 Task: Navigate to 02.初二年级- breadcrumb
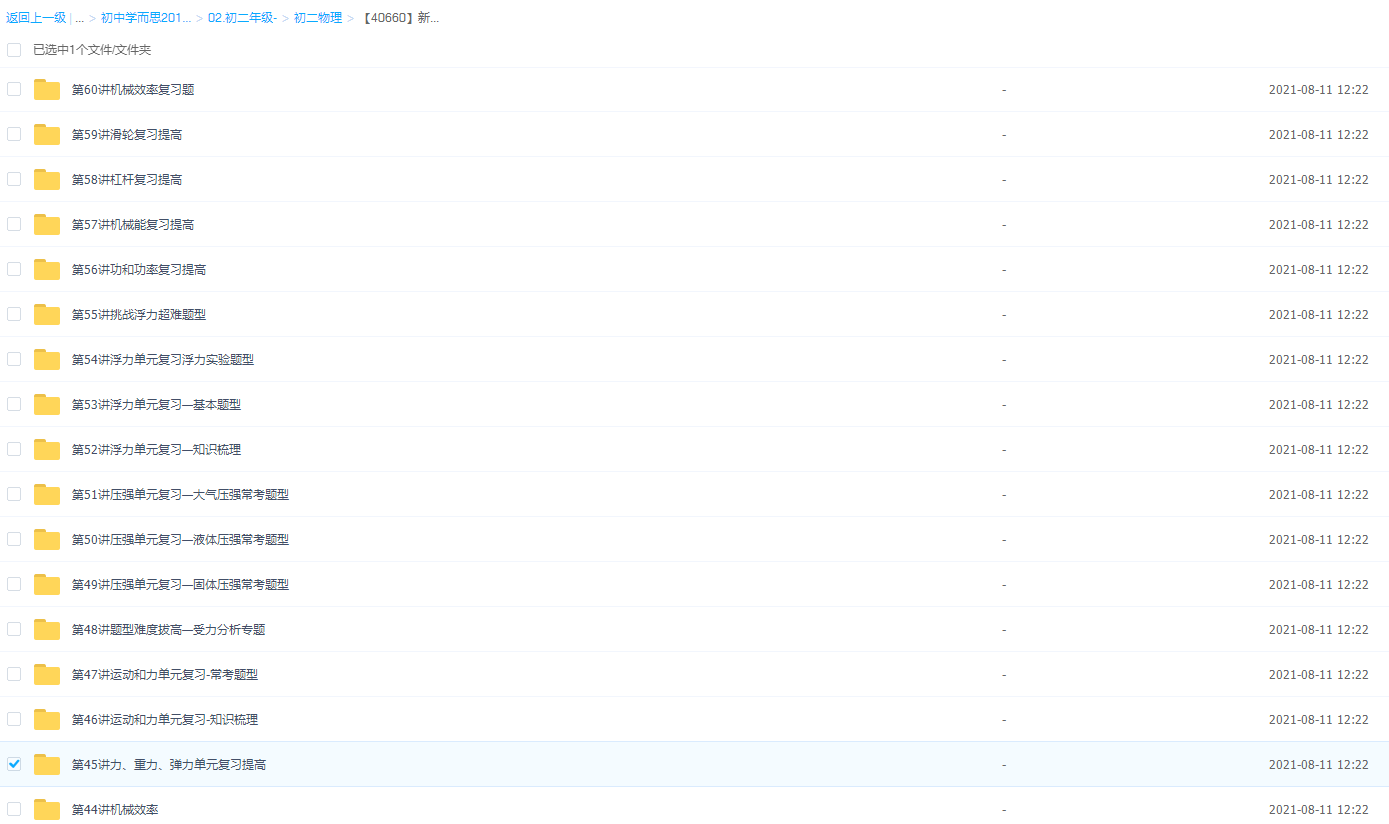click(242, 18)
